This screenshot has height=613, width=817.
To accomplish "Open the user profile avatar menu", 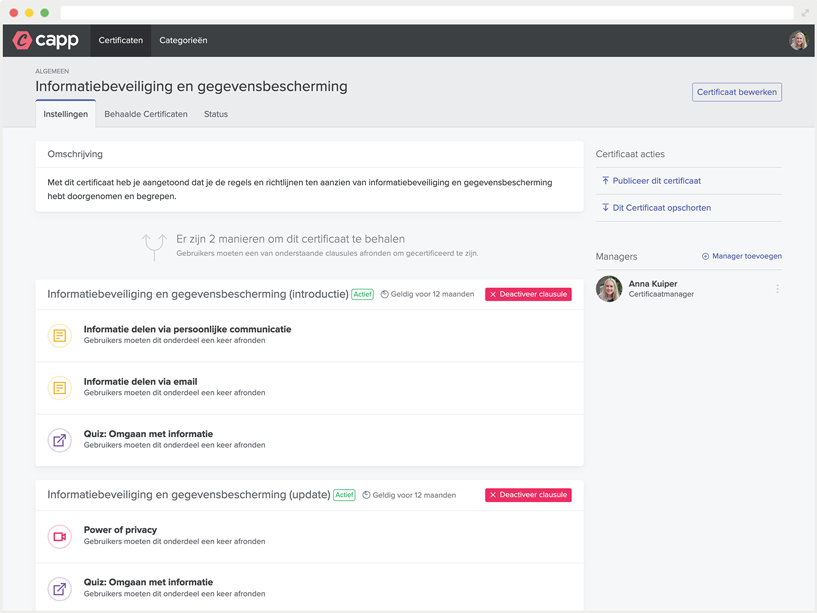I will tap(798, 41).
